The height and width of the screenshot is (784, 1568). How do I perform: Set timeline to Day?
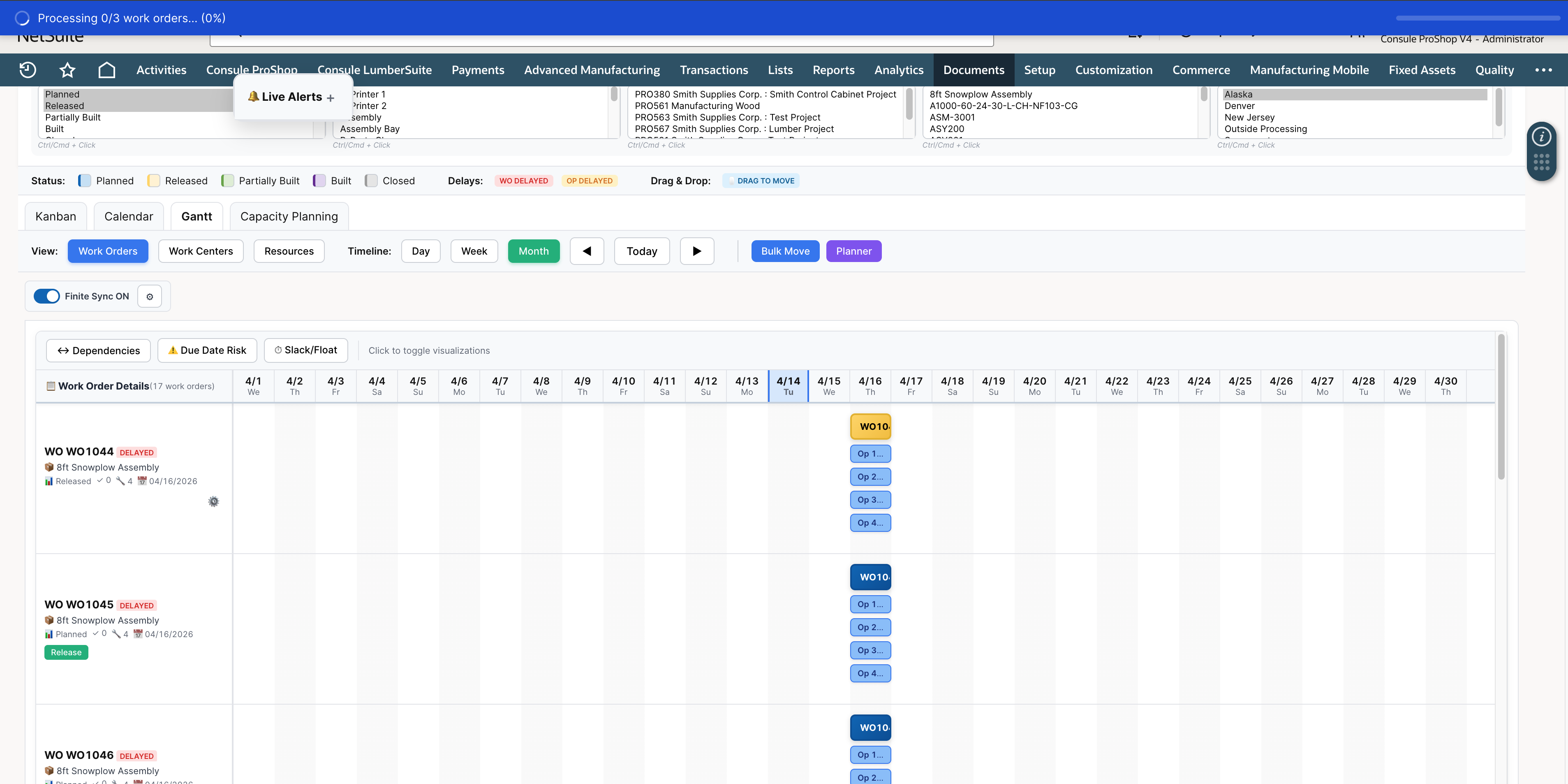(x=421, y=251)
